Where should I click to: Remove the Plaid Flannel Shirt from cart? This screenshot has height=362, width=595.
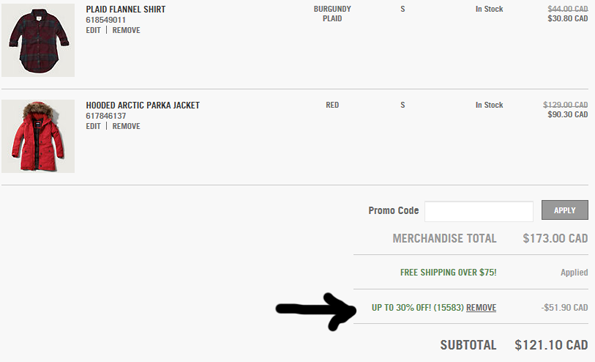pos(126,30)
